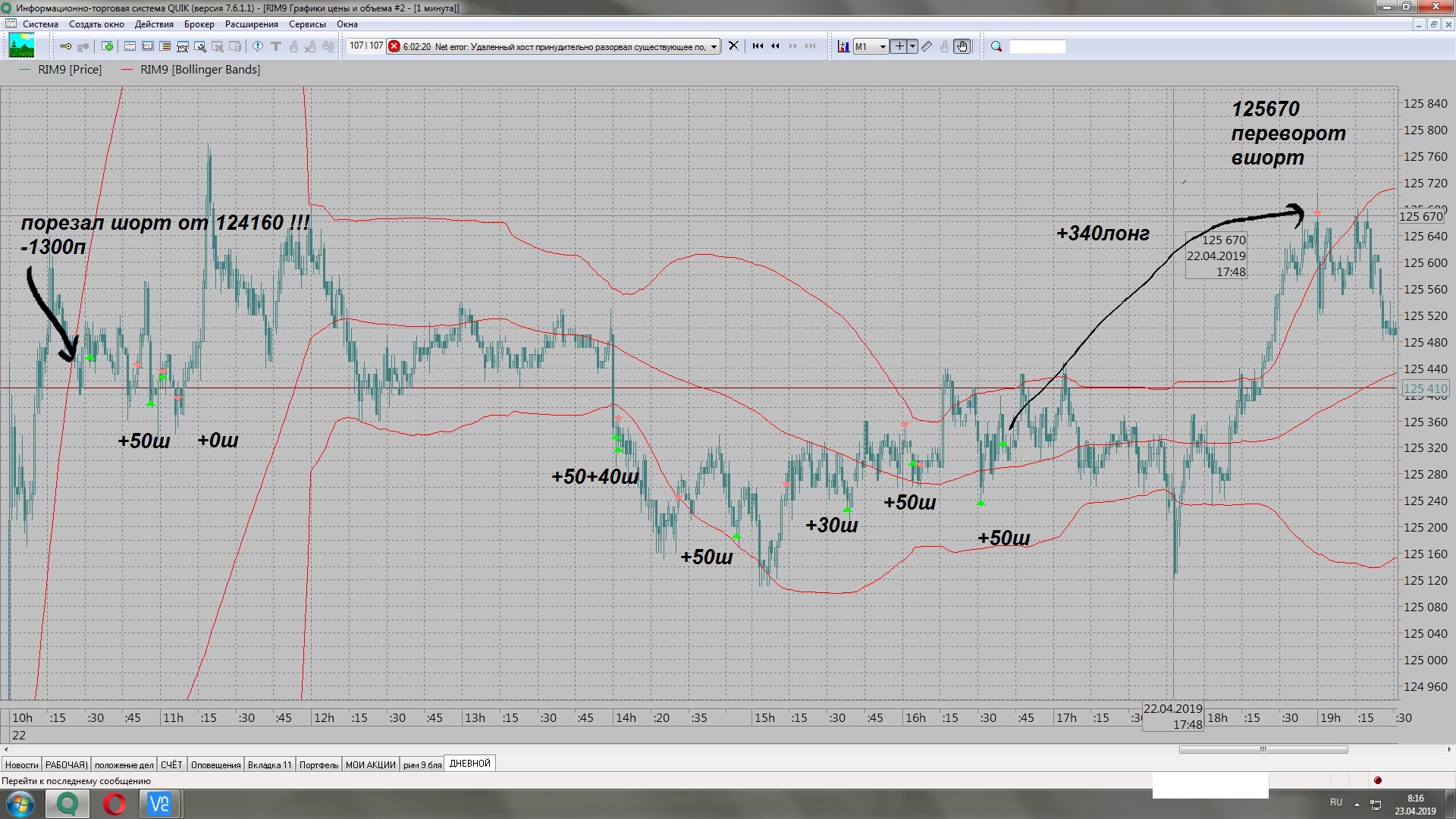Toggle the hand pan mode button
The height and width of the screenshot is (819, 1456).
click(x=962, y=46)
